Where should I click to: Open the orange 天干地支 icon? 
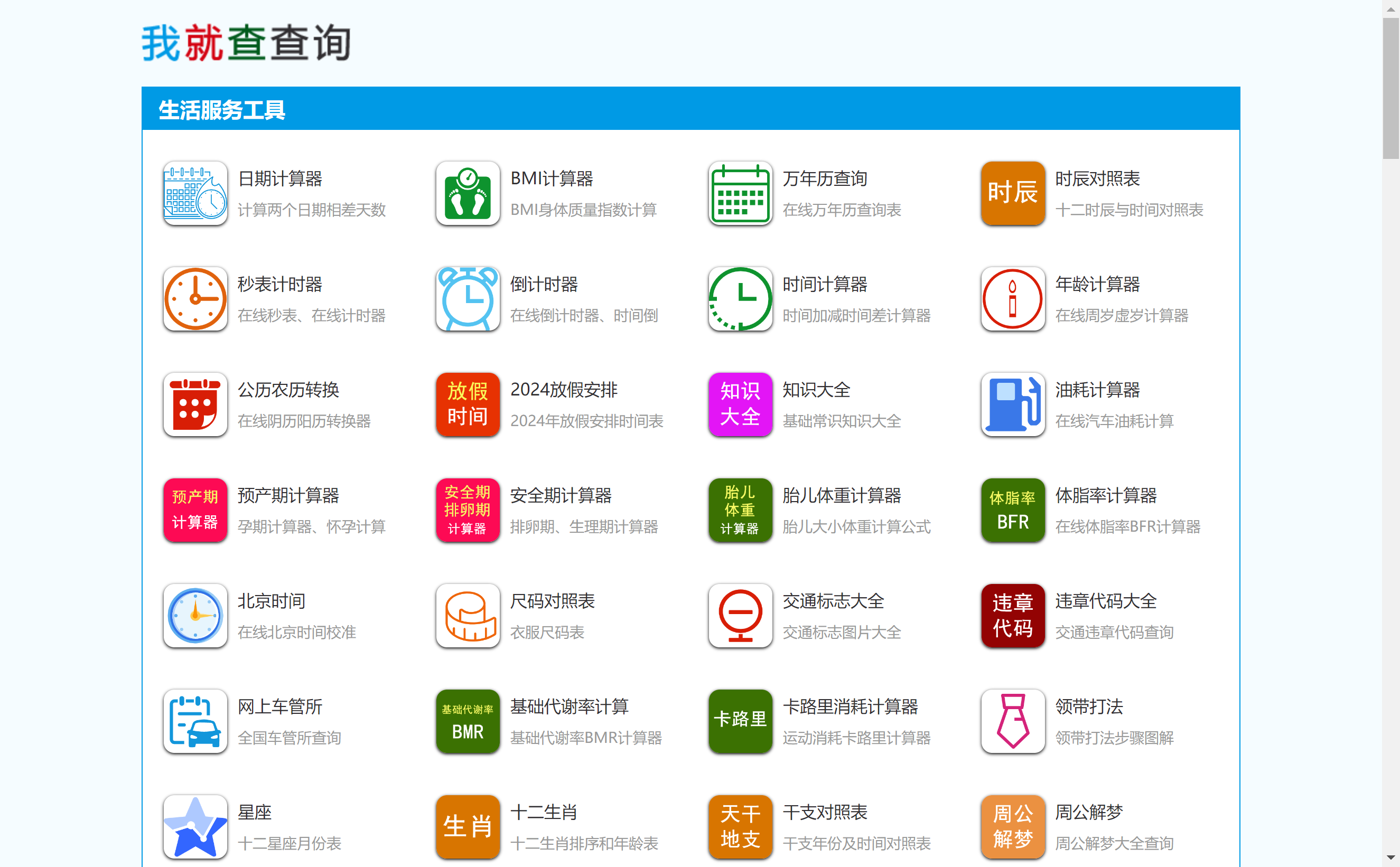pos(740,826)
